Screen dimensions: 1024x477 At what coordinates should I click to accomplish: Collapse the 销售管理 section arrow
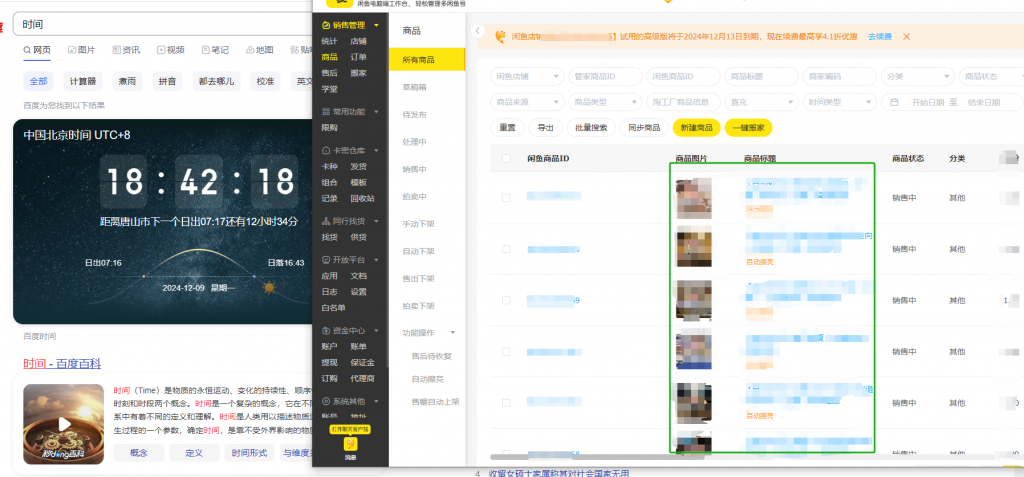(x=377, y=25)
